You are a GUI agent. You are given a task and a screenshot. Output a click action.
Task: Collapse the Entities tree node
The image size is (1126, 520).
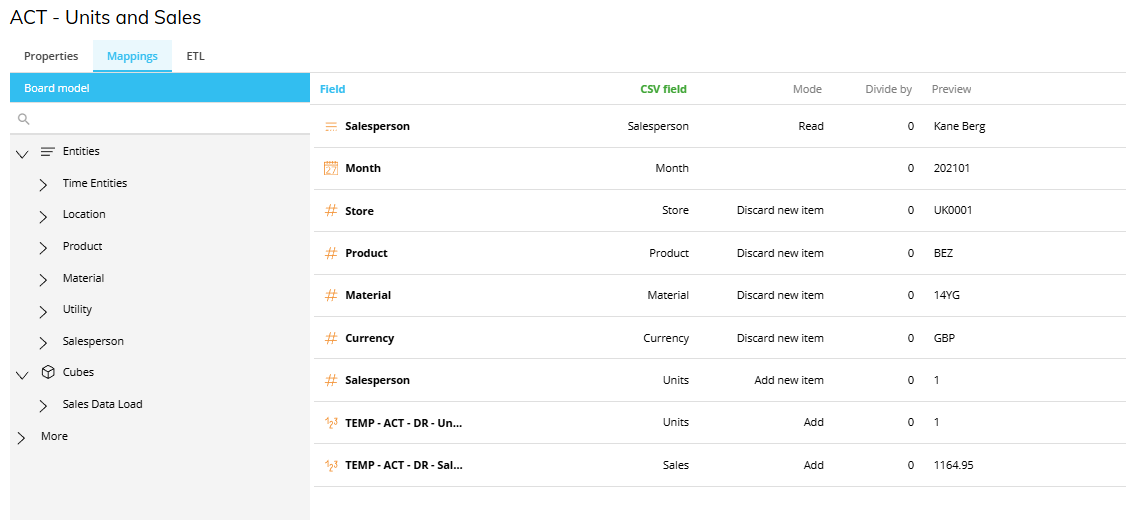tap(22, 152)
